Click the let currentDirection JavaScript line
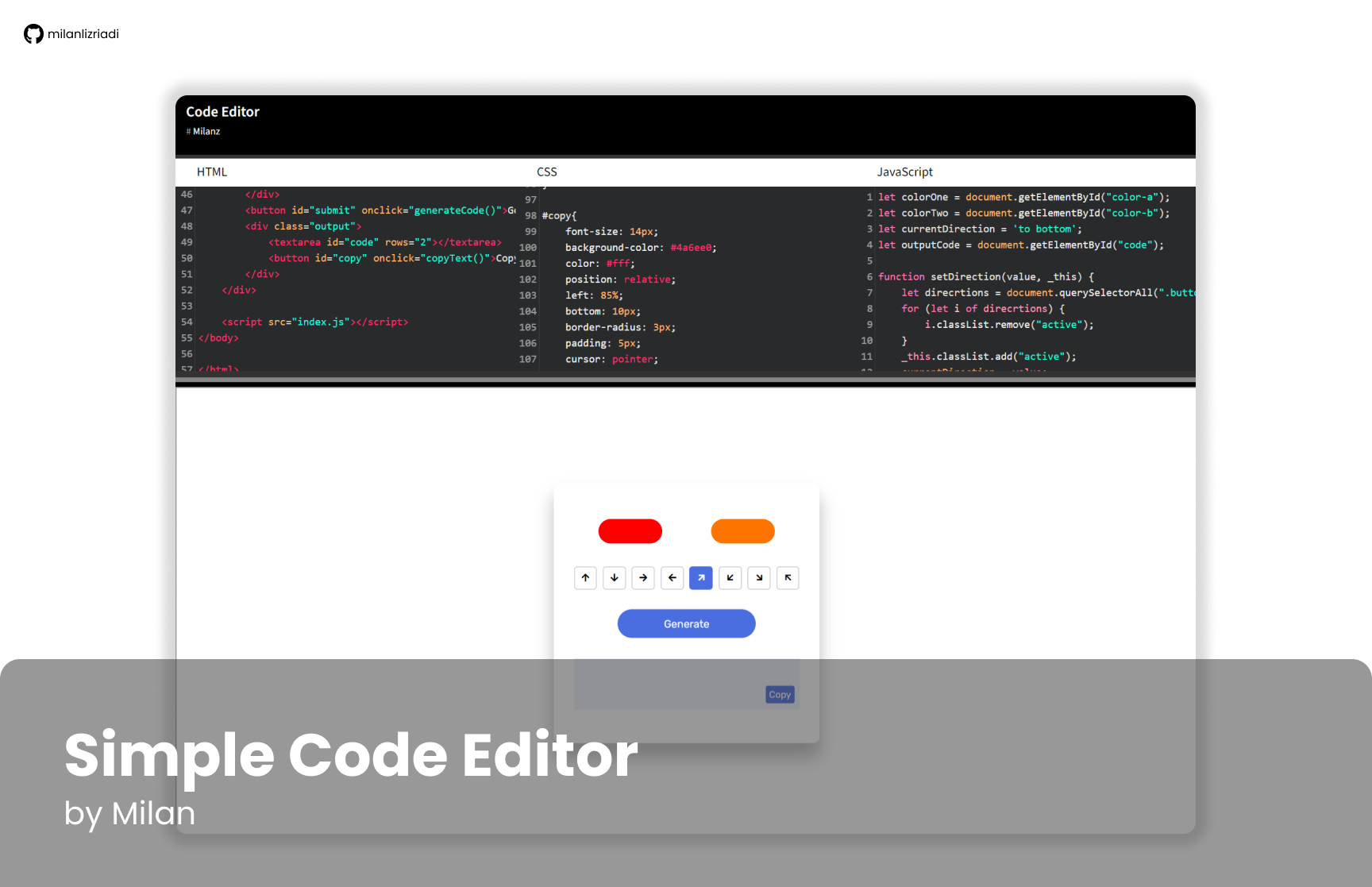Screen dimensions: 1372x887 (980, 229)
